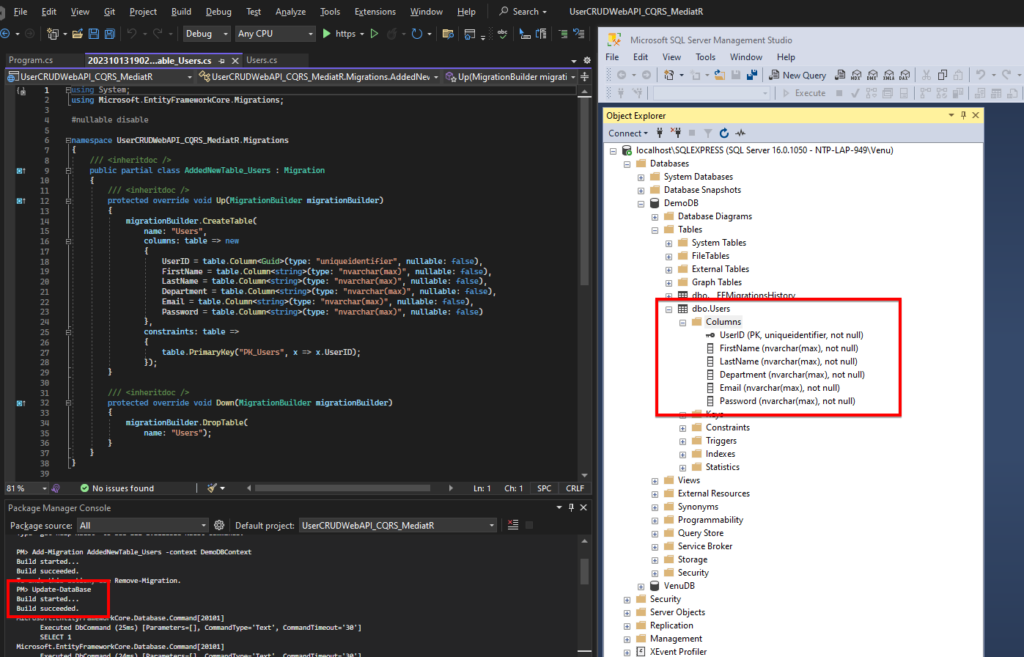Click Refresh icon in Object Explorer toolbar
This screenshot has width=1024, height=657.
point(724,133)
